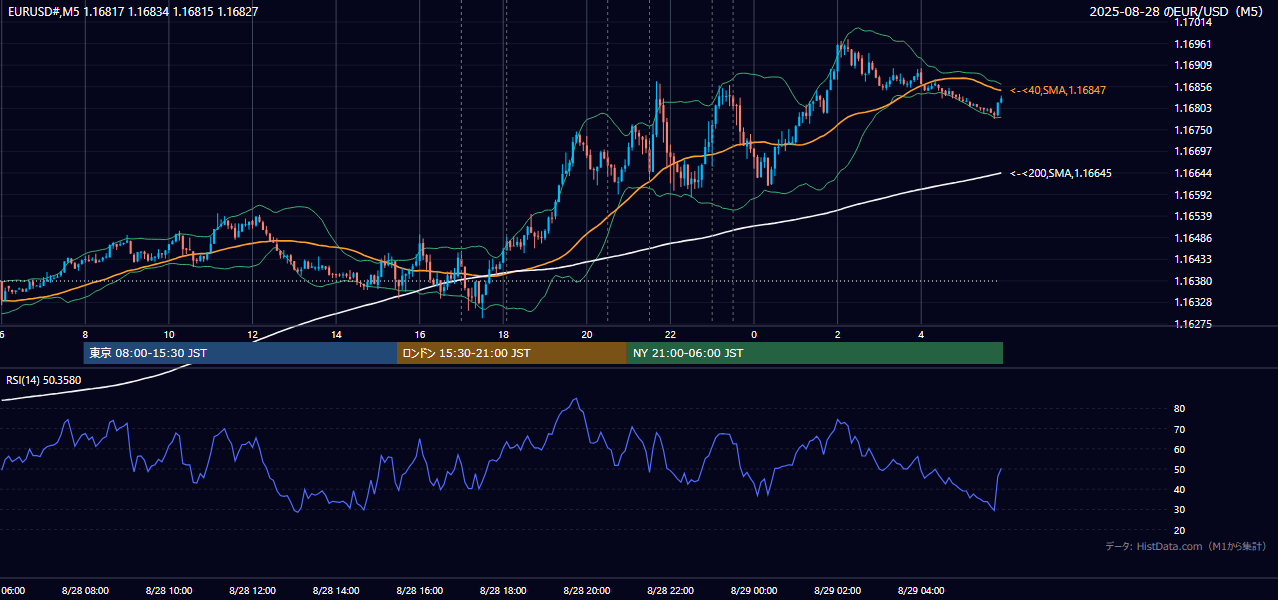Click the データ: HistData.com source credit
This screenshot has width=1278, height=600.
(x=1186, y=546)
